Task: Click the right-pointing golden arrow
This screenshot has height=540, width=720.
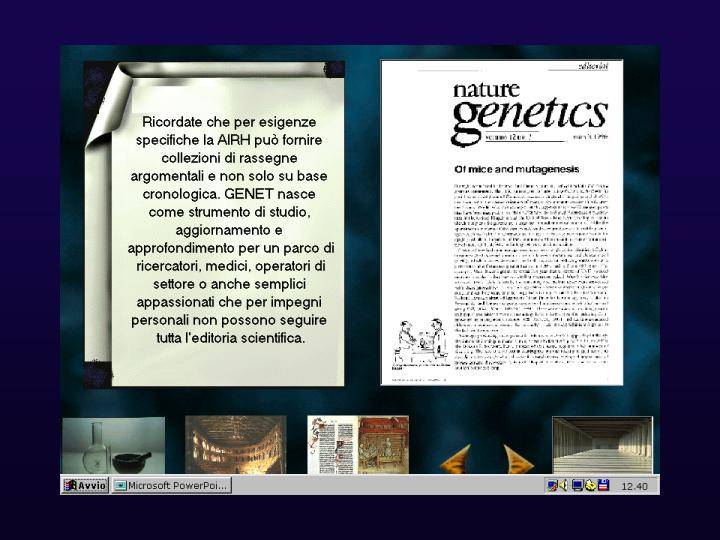Action: [518, 459]
